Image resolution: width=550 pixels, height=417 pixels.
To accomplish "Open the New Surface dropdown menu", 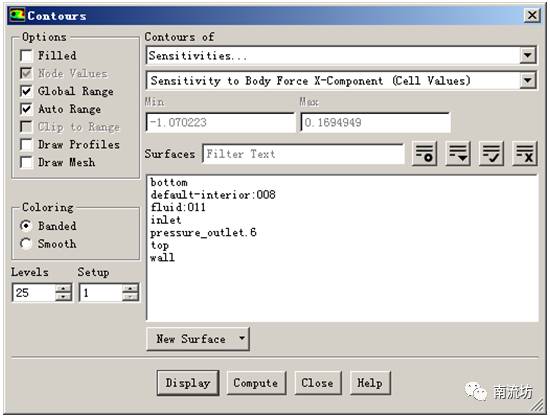I will 198,339.
